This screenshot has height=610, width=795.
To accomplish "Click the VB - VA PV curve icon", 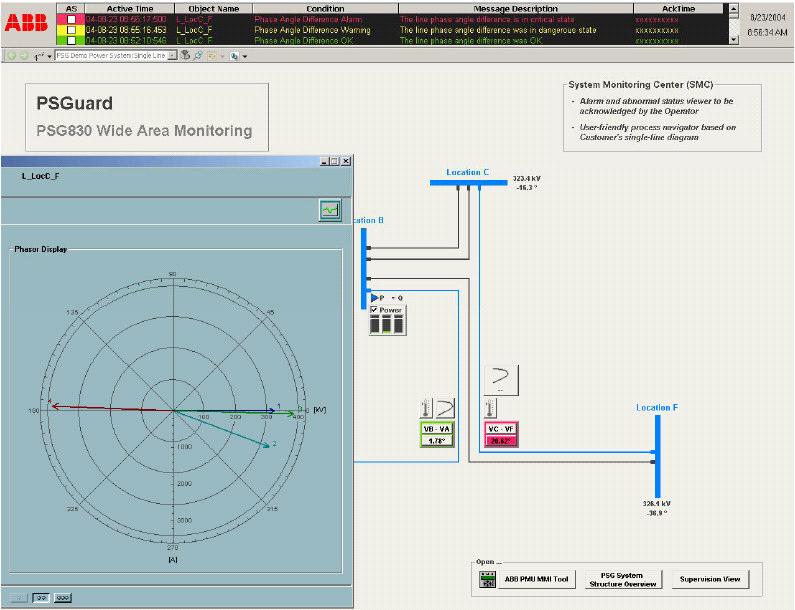I will pos(445,408).
